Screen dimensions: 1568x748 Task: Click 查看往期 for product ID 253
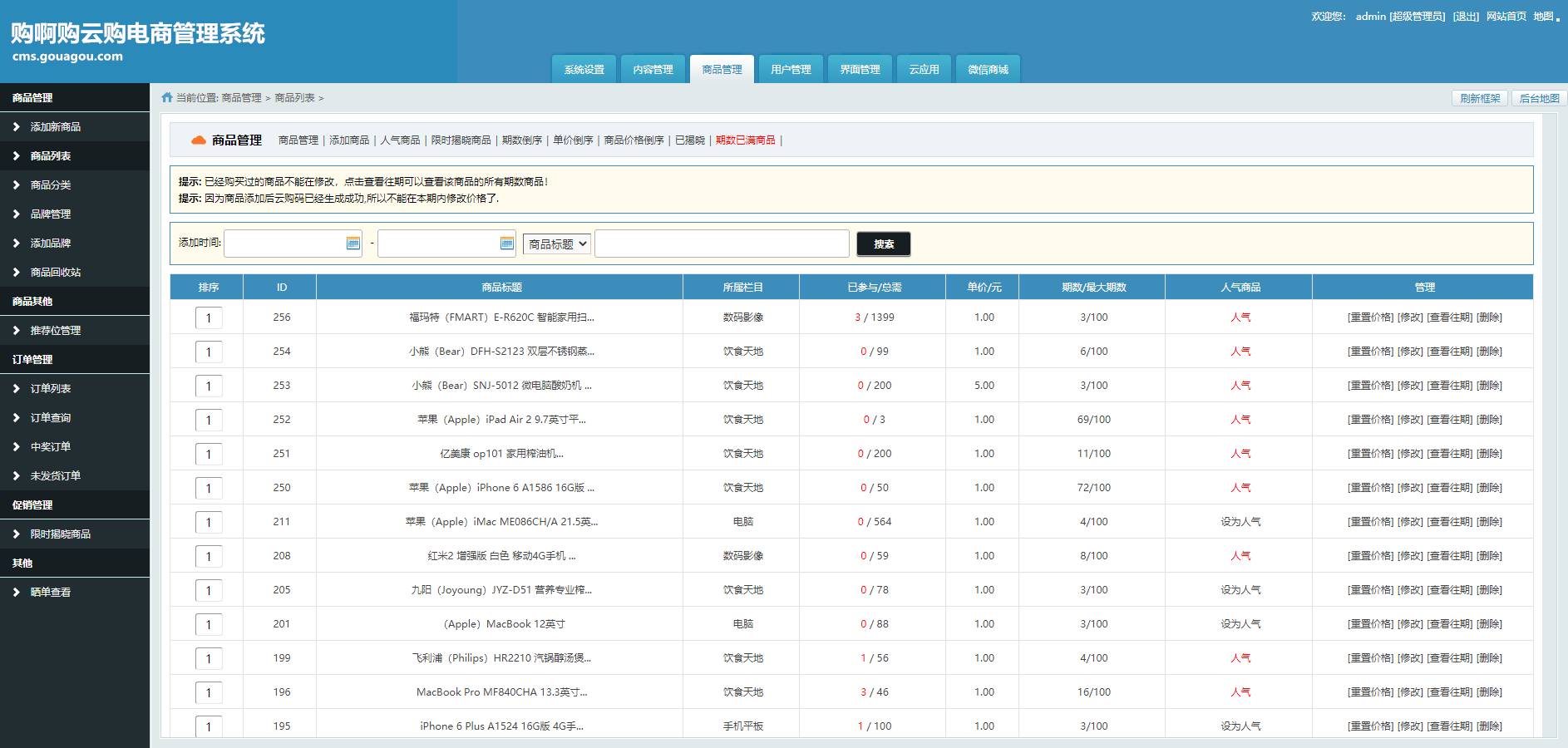(x=1449, y=386)
